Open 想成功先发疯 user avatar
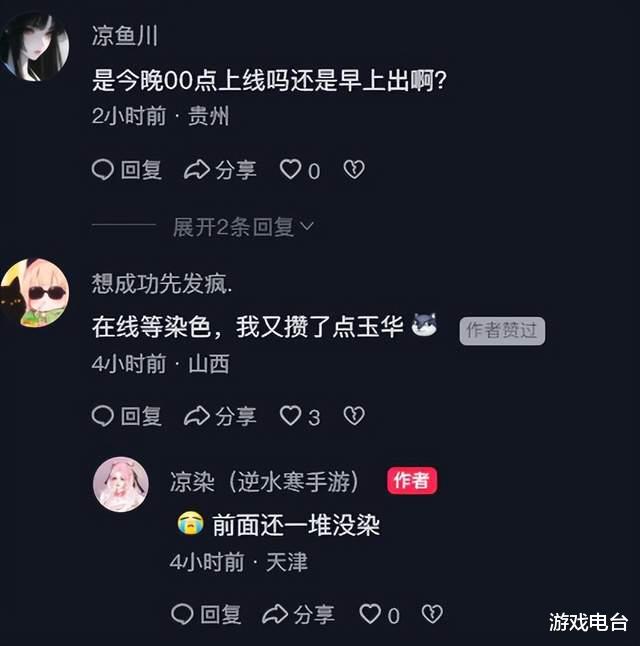This screenshot has height=646, width=640. [35, 293]
